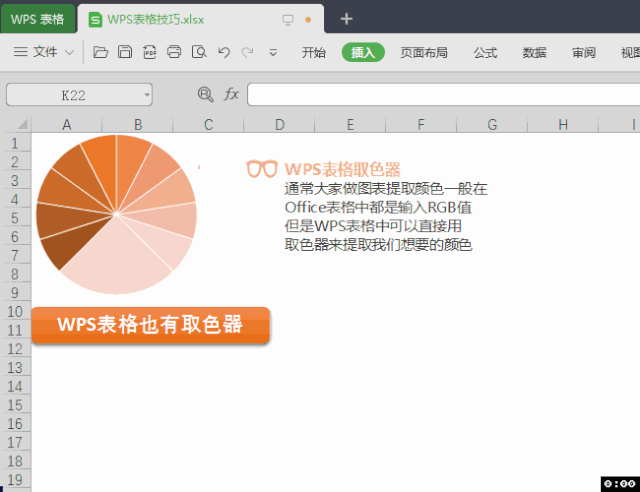
Task: Click the WPS 表格 home tab
Action: pos(38,19)
